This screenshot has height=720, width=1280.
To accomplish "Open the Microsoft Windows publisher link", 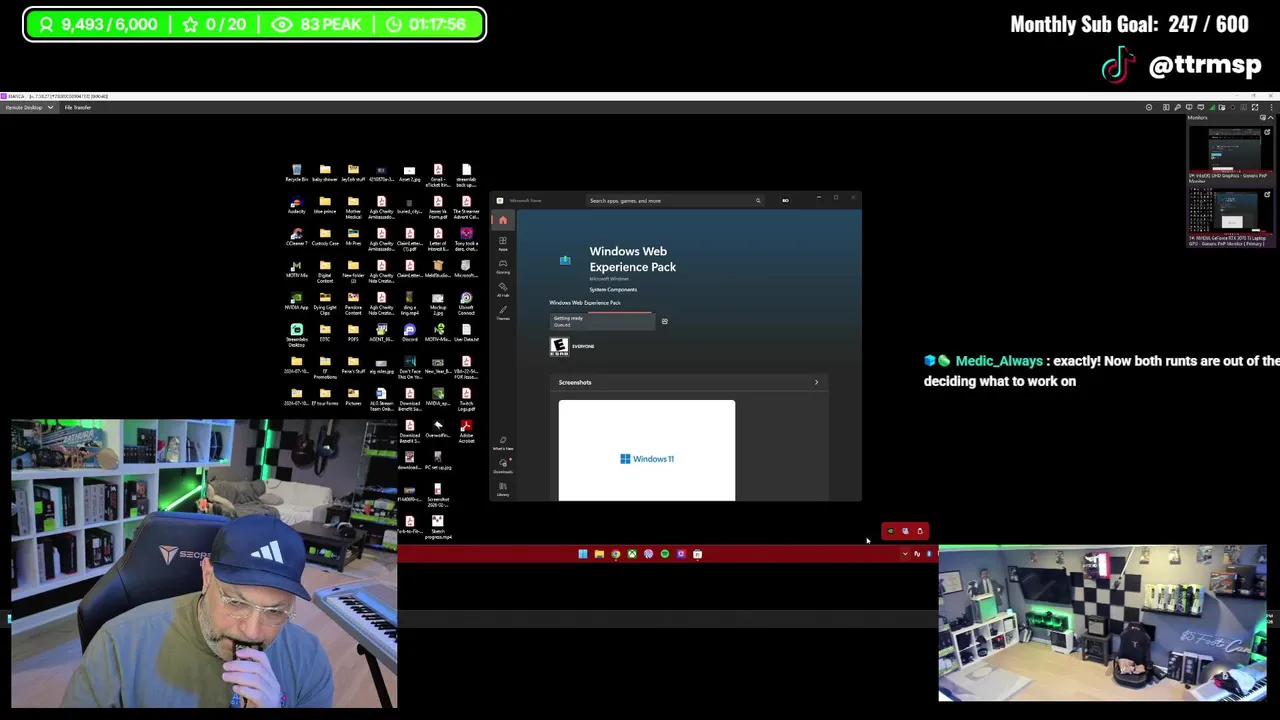I will (609, 279).
